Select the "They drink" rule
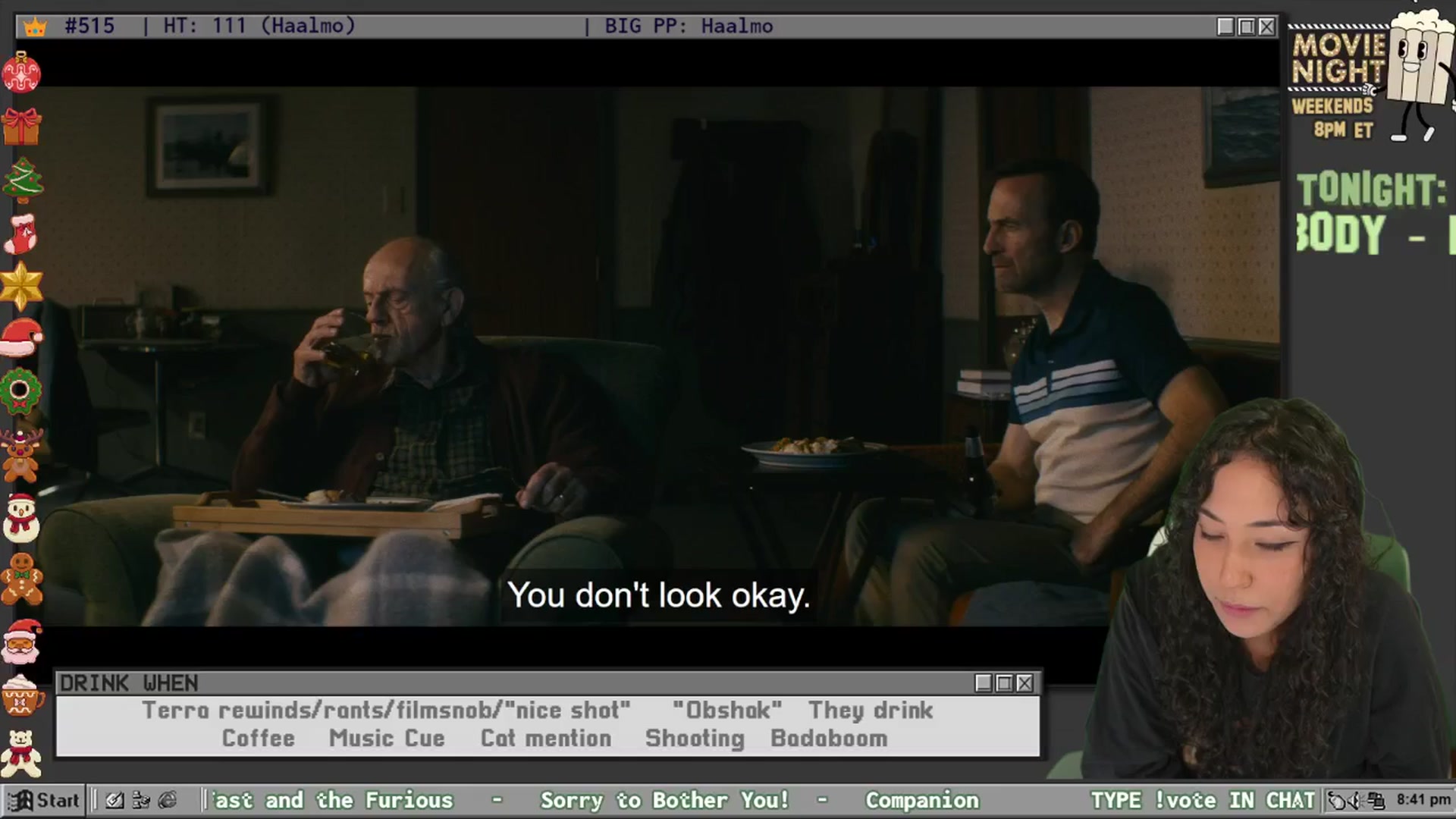The image size is (1456, 819). tap(871, 711)
